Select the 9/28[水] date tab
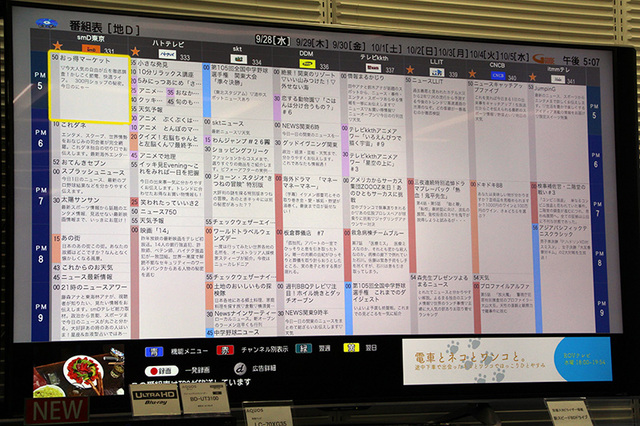 tap(273, 40)
